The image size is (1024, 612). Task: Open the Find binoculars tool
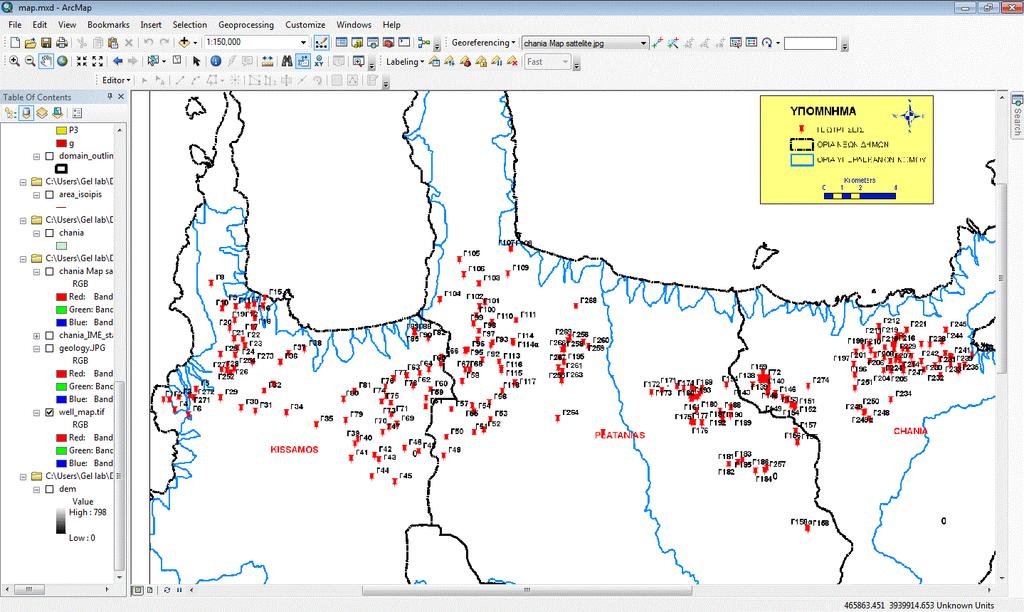(287, 61)
